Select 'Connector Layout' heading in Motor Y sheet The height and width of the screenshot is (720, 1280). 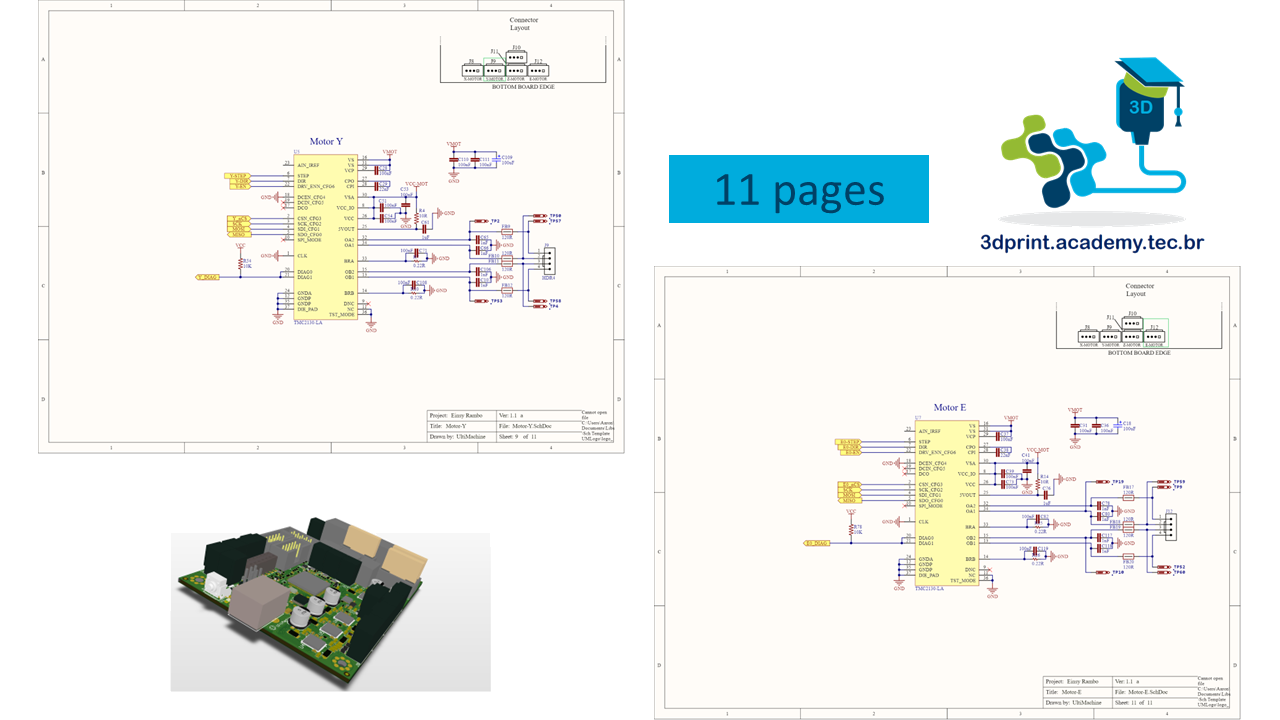coord(523,23)
